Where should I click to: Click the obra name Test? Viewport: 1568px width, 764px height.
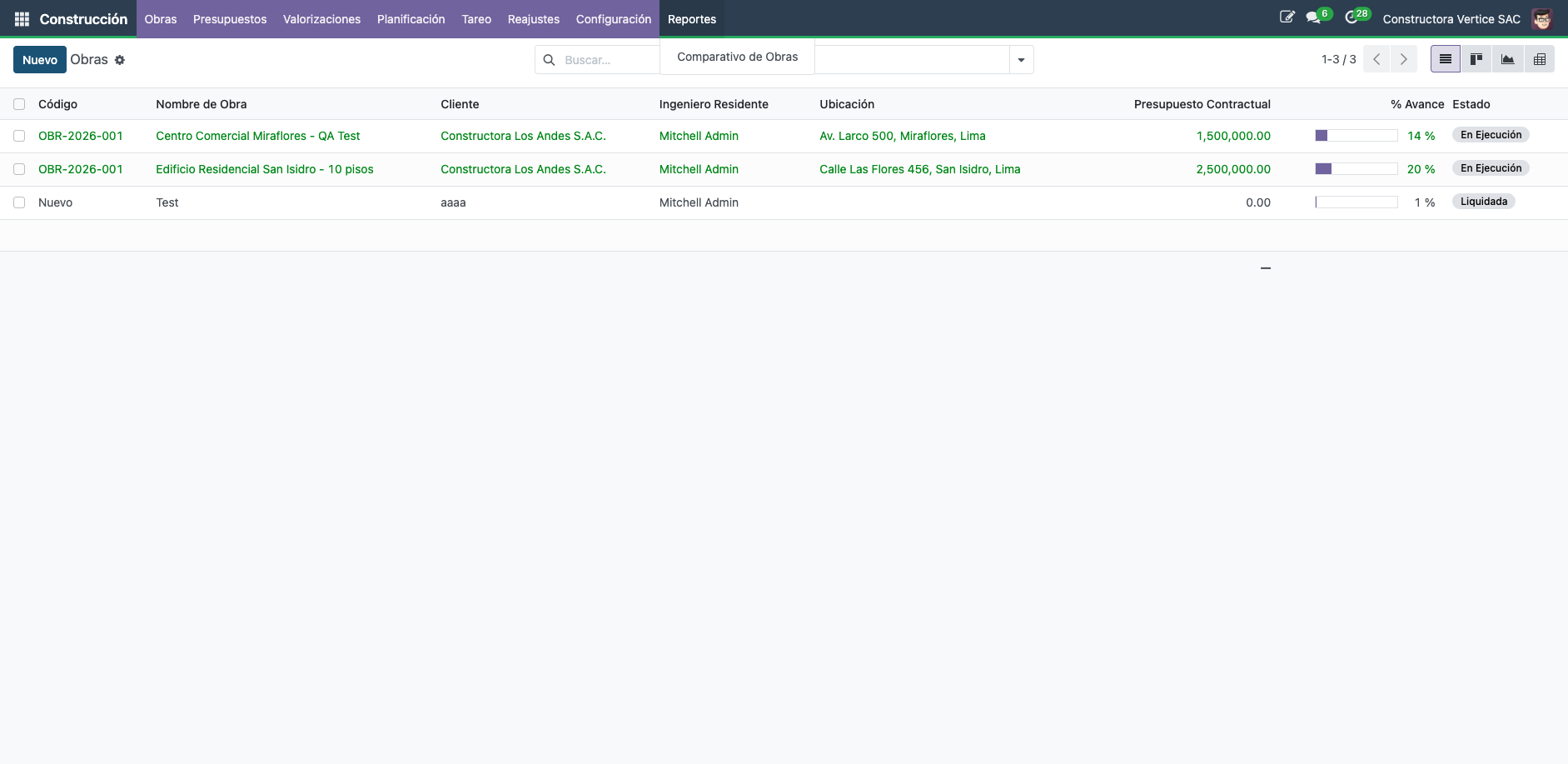(167, 202)
